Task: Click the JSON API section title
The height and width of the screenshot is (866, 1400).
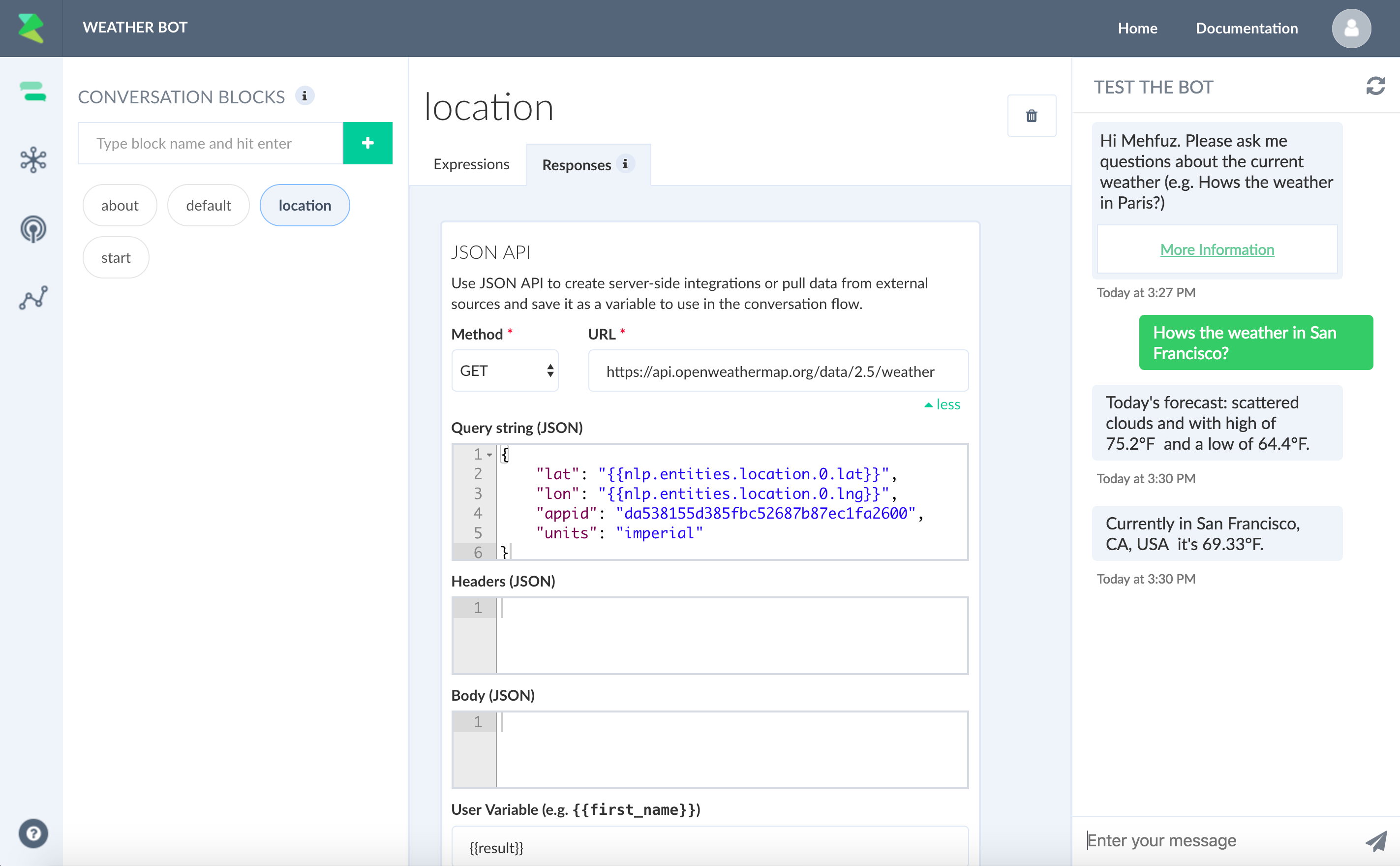Action: tap(491, 252)
